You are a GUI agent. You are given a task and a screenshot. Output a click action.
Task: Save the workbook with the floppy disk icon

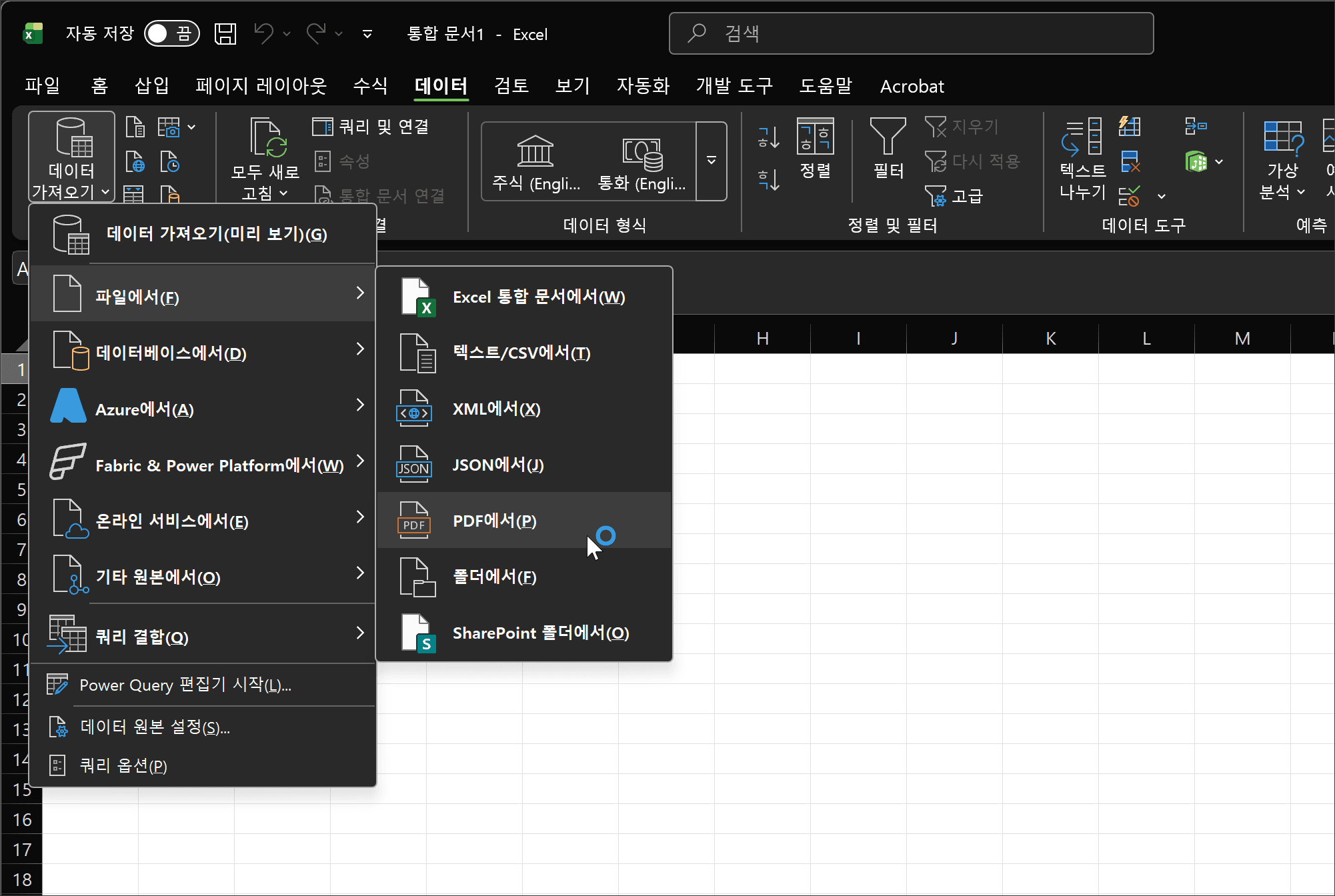(x=225, y=33)
